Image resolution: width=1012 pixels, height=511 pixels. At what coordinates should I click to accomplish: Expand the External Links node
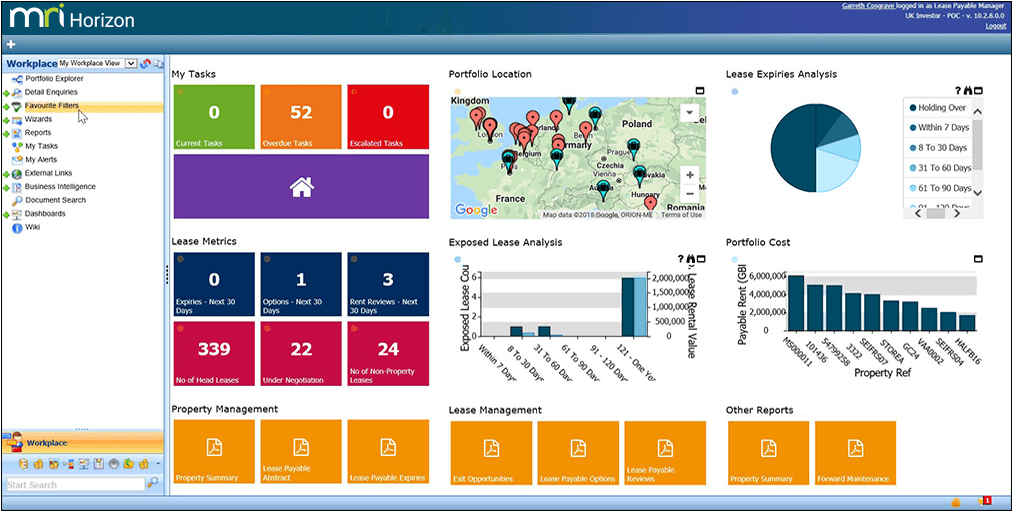pyautogui.click(x=6, y=174)
